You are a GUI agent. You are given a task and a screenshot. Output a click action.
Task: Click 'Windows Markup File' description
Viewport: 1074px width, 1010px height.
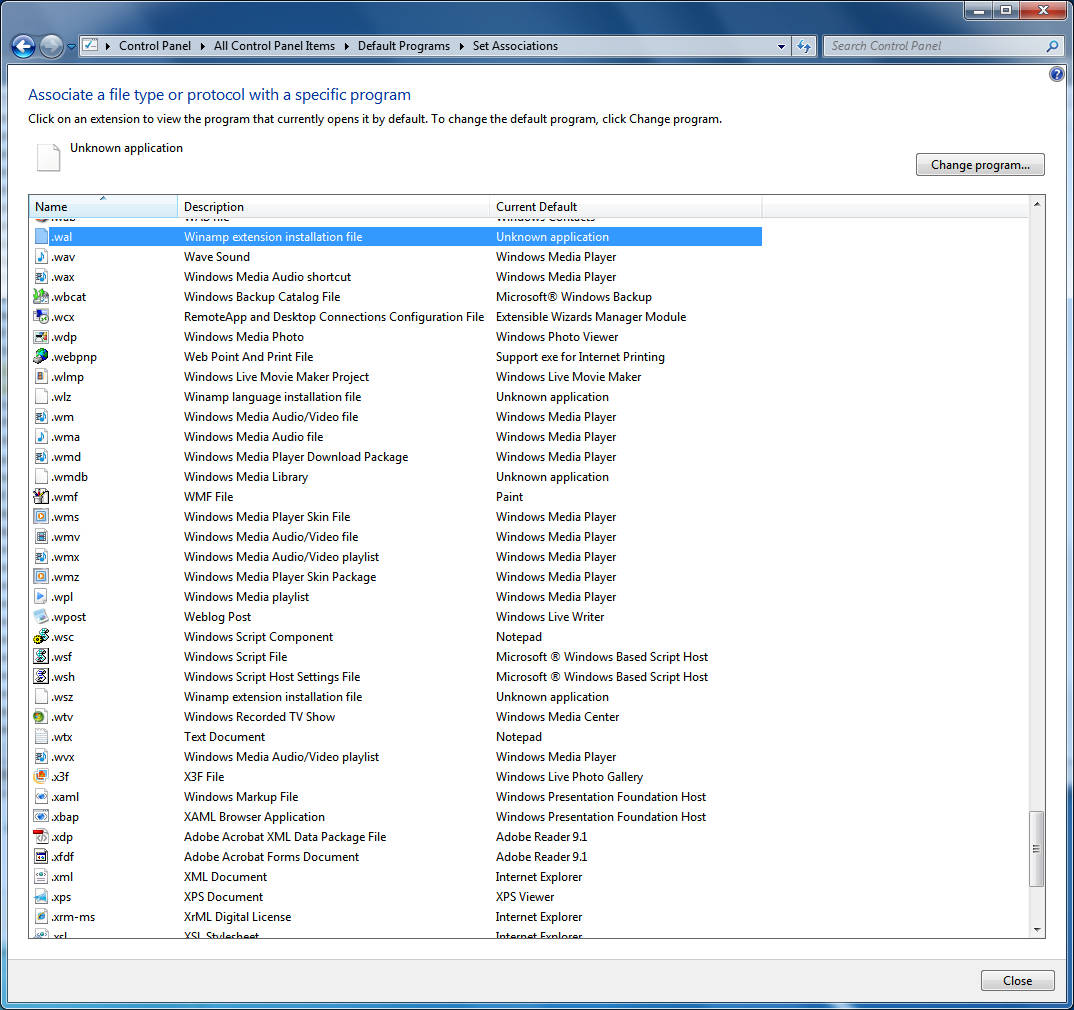(240, 797)
